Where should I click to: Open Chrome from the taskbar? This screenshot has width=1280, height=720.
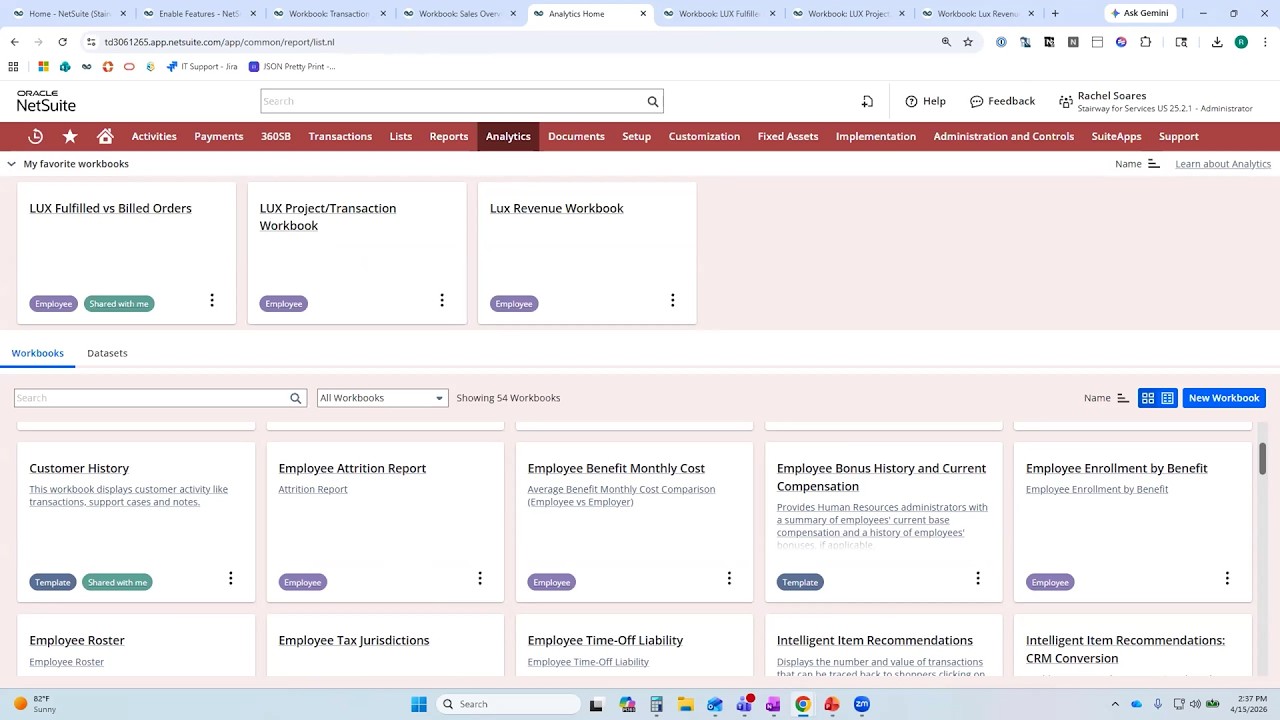802,704
